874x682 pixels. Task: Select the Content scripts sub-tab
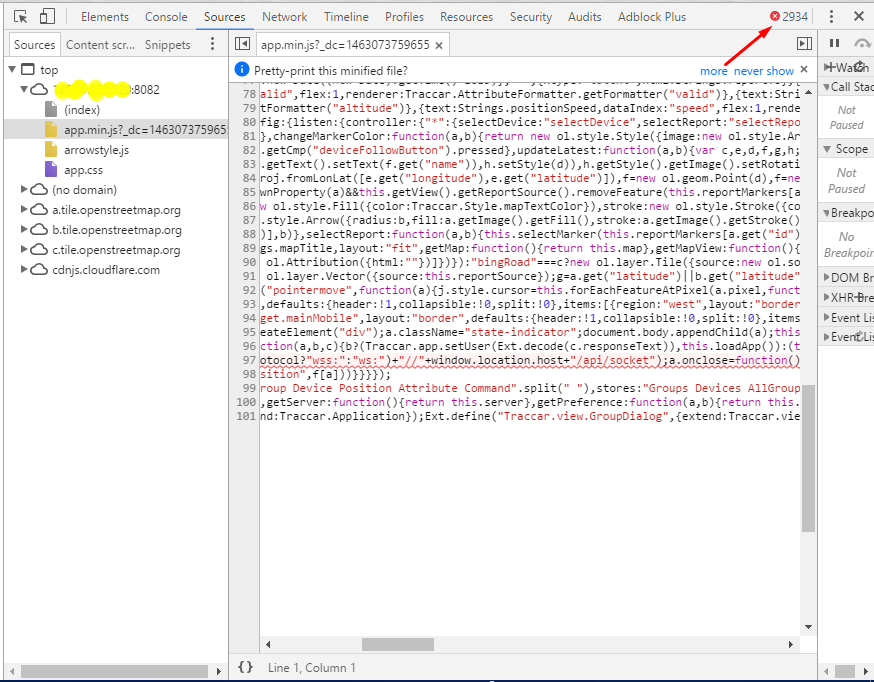click(x=100, y=45)
